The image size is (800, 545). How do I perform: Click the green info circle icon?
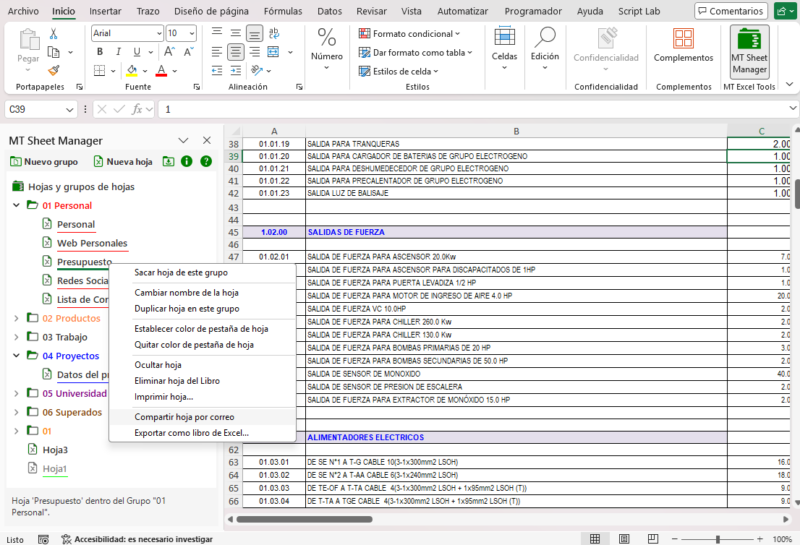[x=187, y=162]
